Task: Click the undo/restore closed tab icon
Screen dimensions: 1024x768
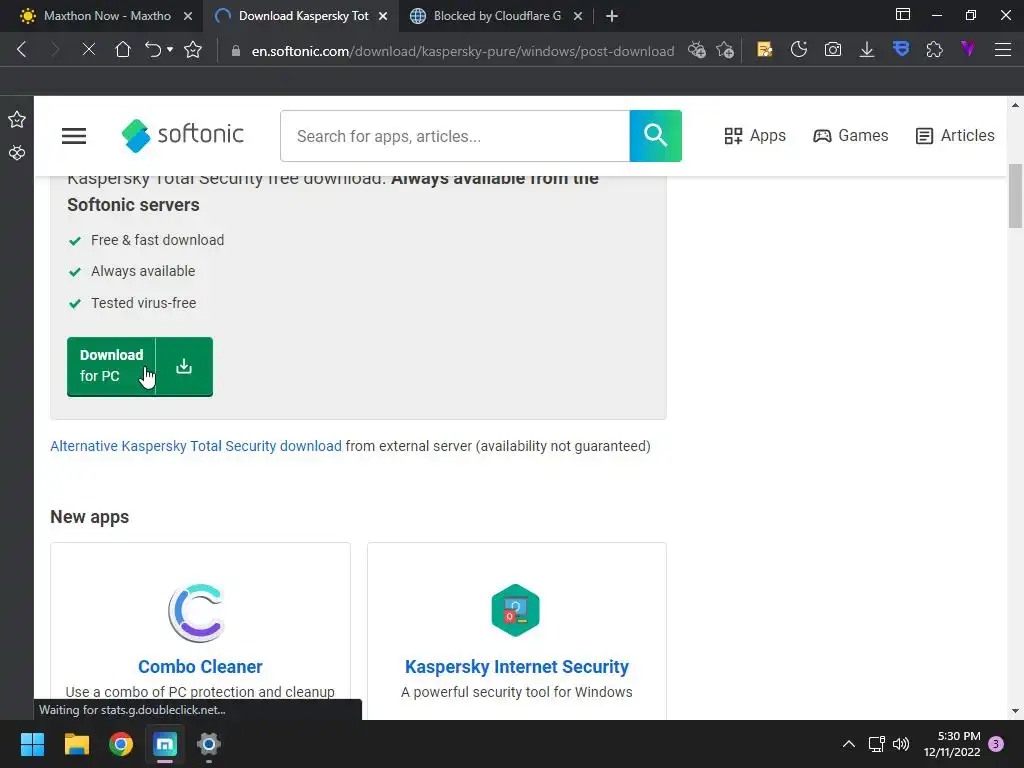Action: (153, 50)
